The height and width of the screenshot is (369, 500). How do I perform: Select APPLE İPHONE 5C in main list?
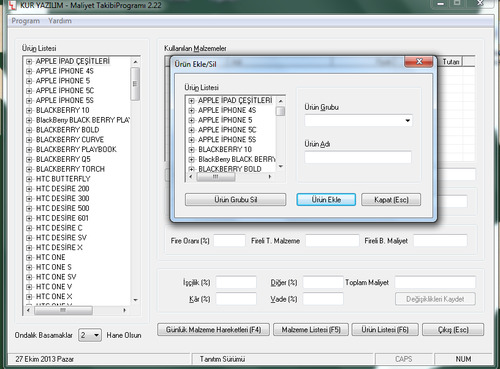[65, 91]
